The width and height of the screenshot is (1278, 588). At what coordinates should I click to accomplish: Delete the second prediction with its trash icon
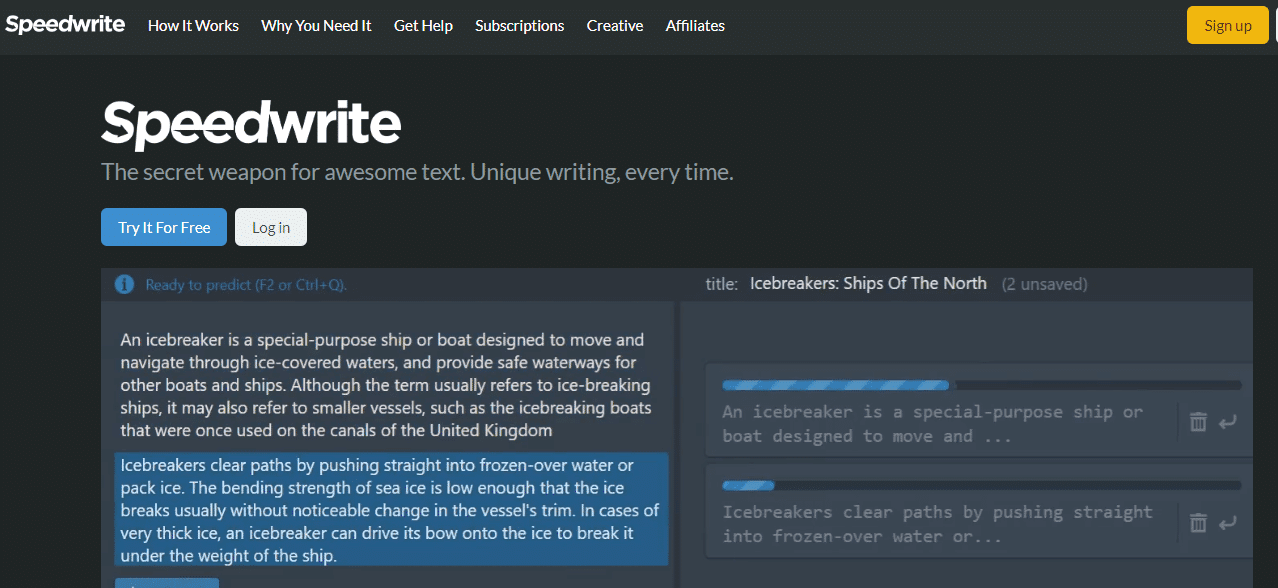click(x=1198, y=522)
